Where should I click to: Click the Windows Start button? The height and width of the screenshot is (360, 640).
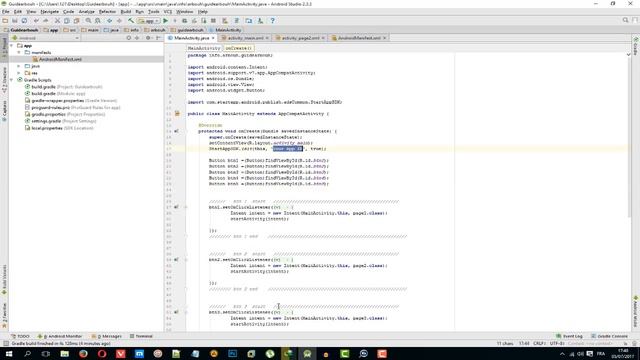coord(9,354)
